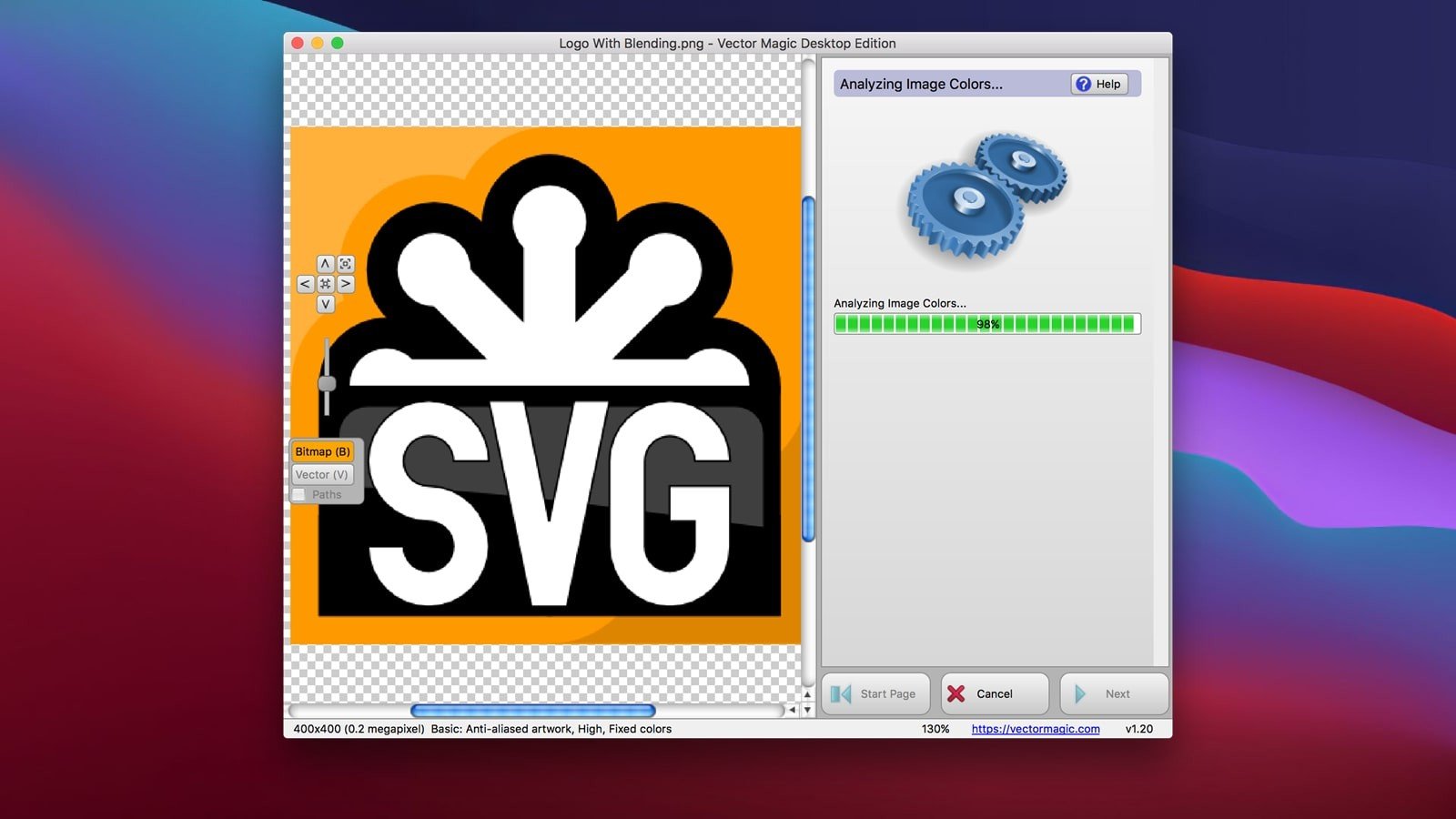Click the blue question mark Help icon
Viewport: 1456px width, 819px height.
pos(1083,84)
